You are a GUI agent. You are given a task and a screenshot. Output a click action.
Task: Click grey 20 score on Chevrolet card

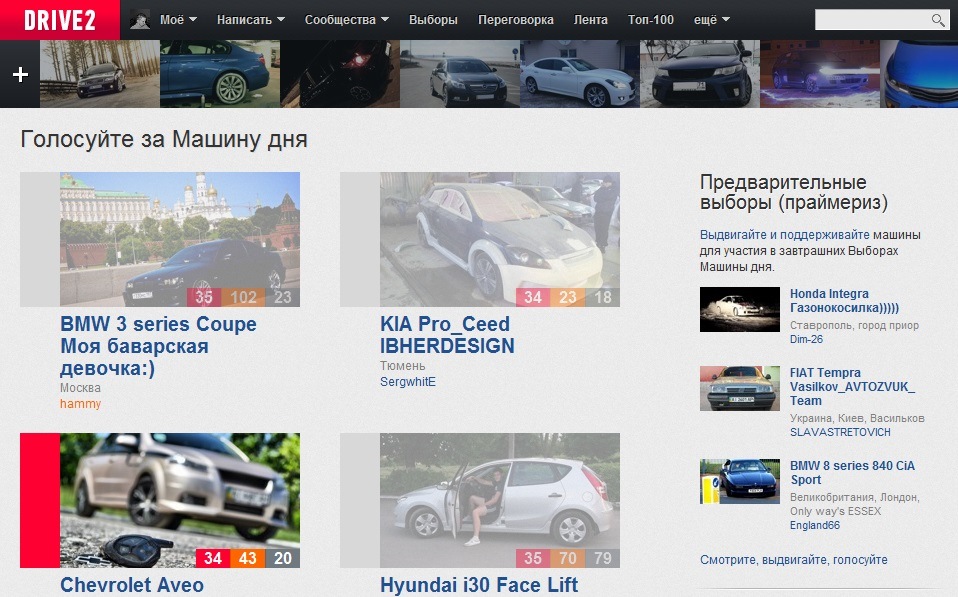282,559
